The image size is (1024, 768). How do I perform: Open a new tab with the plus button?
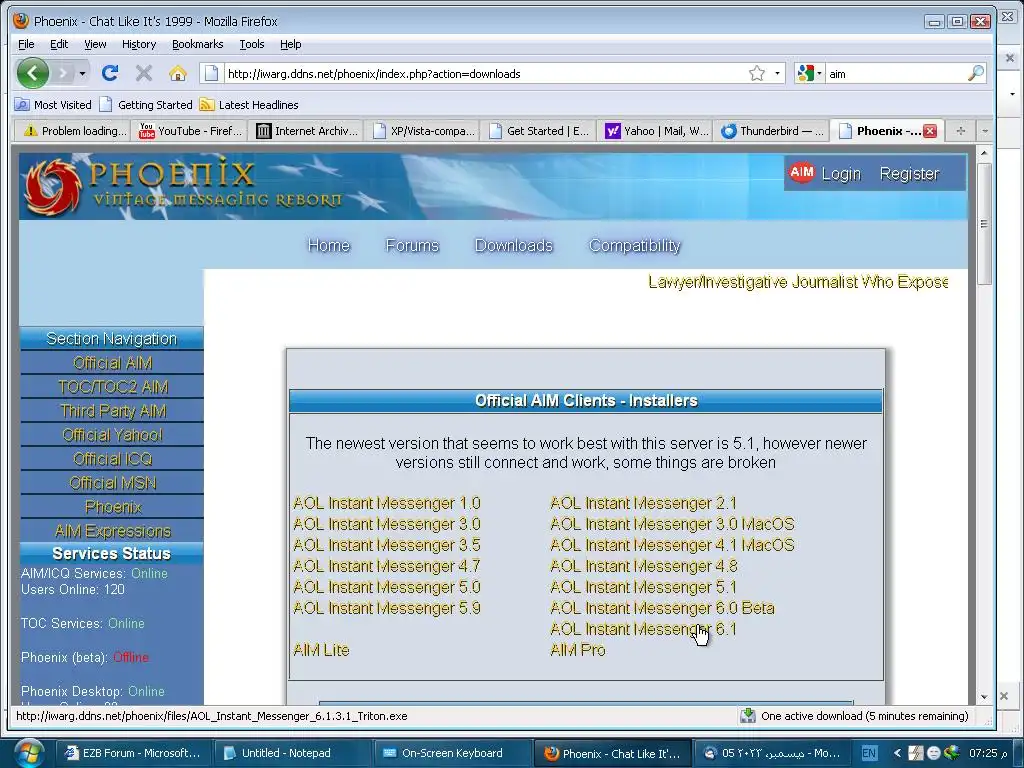pyautogui.click(x=960, y=131)
